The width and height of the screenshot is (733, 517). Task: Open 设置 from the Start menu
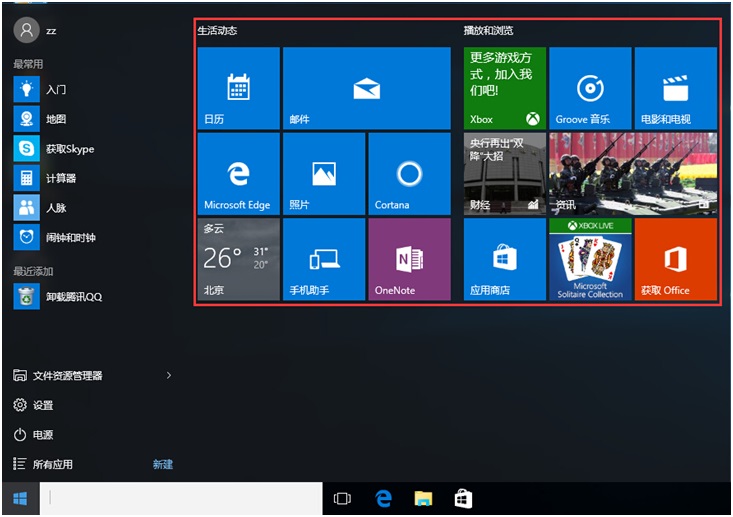(42, 406)
